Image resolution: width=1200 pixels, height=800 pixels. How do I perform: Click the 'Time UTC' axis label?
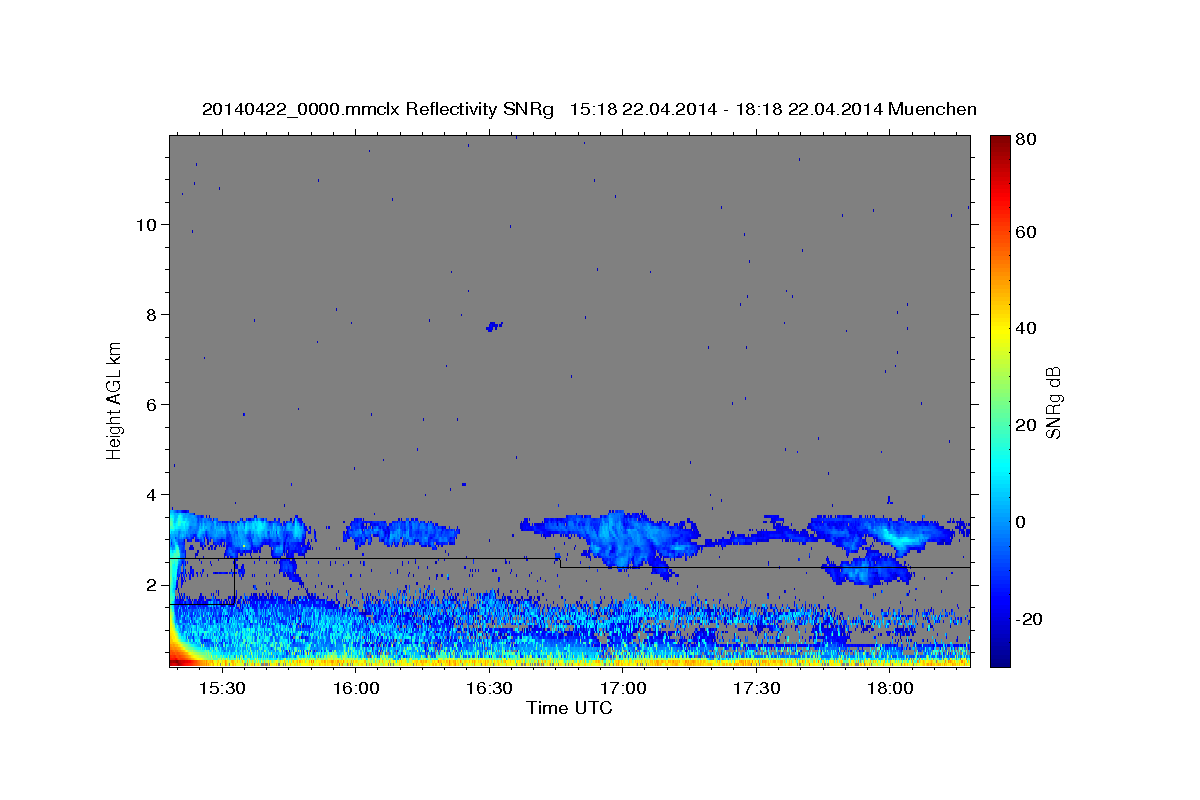coord(569,708)
